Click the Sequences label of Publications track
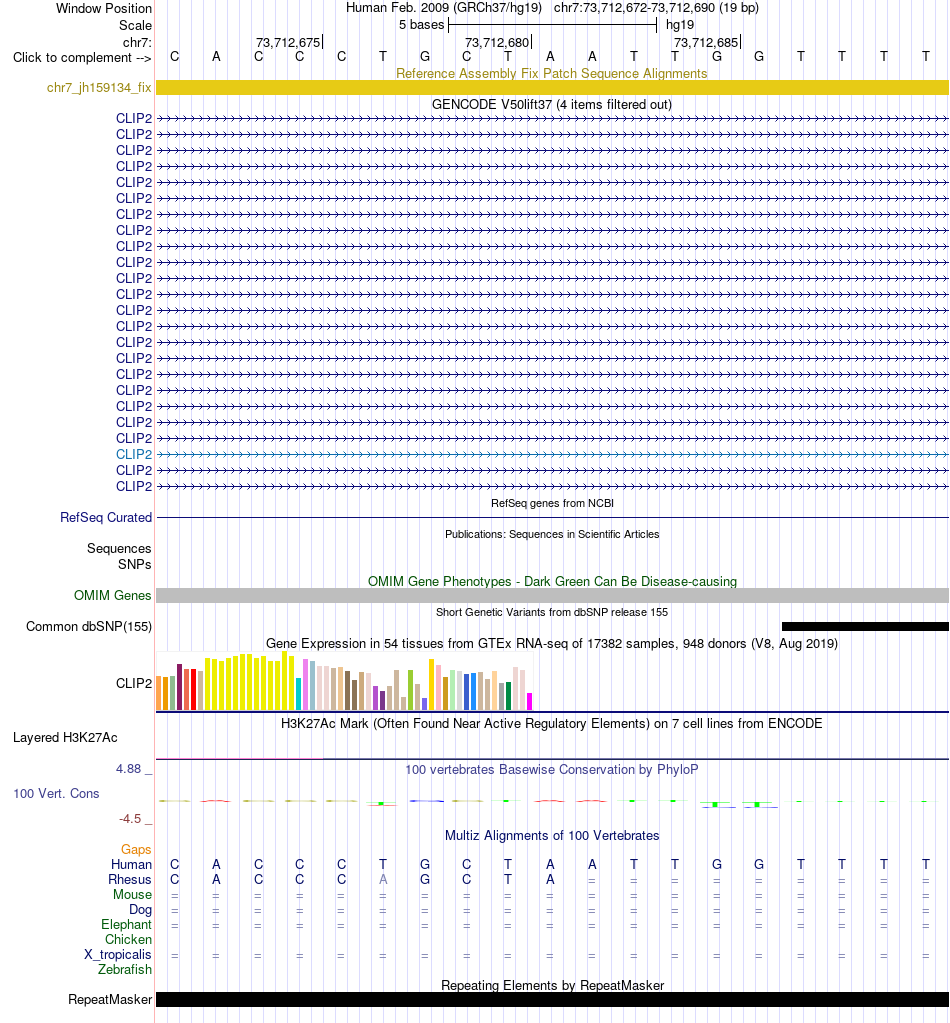The width and height of the screenshot is (950, 1023). point(119,549)
